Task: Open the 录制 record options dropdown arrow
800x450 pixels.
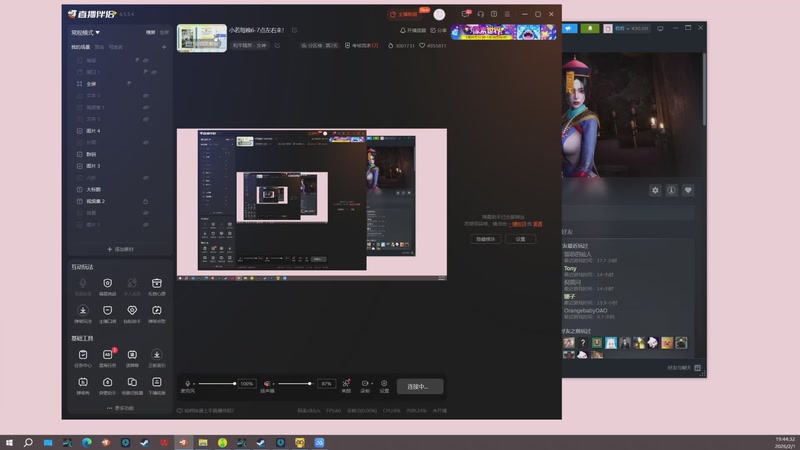Action: pyautogui.click(x=372, y=383)
